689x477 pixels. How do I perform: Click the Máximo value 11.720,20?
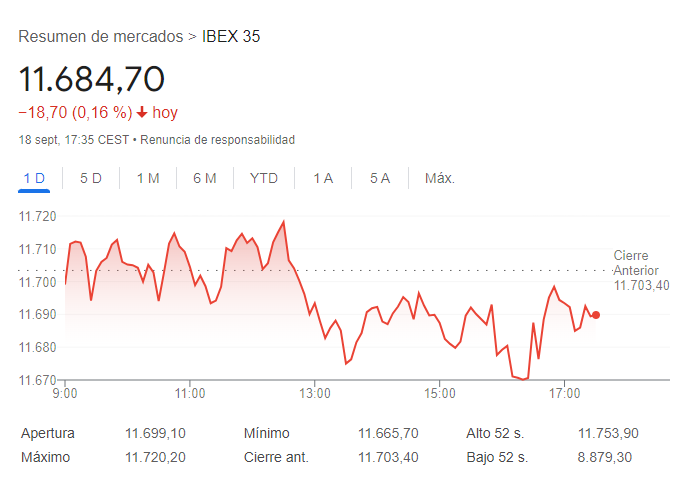click(155, 457)
